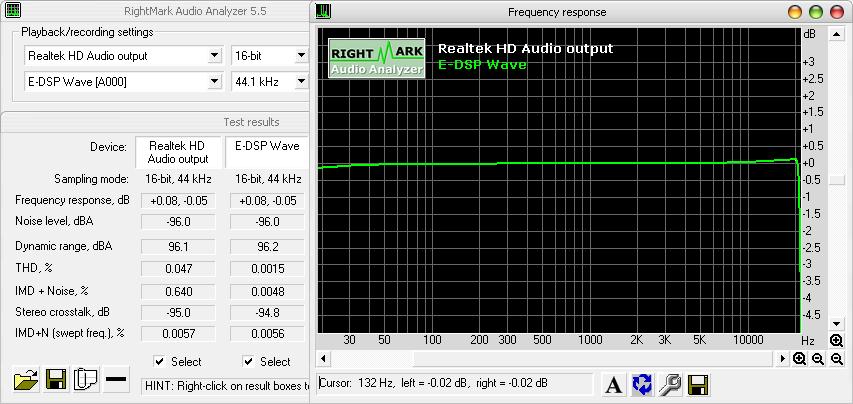Expand the 44.1 kHz sample rate dropdown
The image size is (853, 404).
[x=301, y=82]
